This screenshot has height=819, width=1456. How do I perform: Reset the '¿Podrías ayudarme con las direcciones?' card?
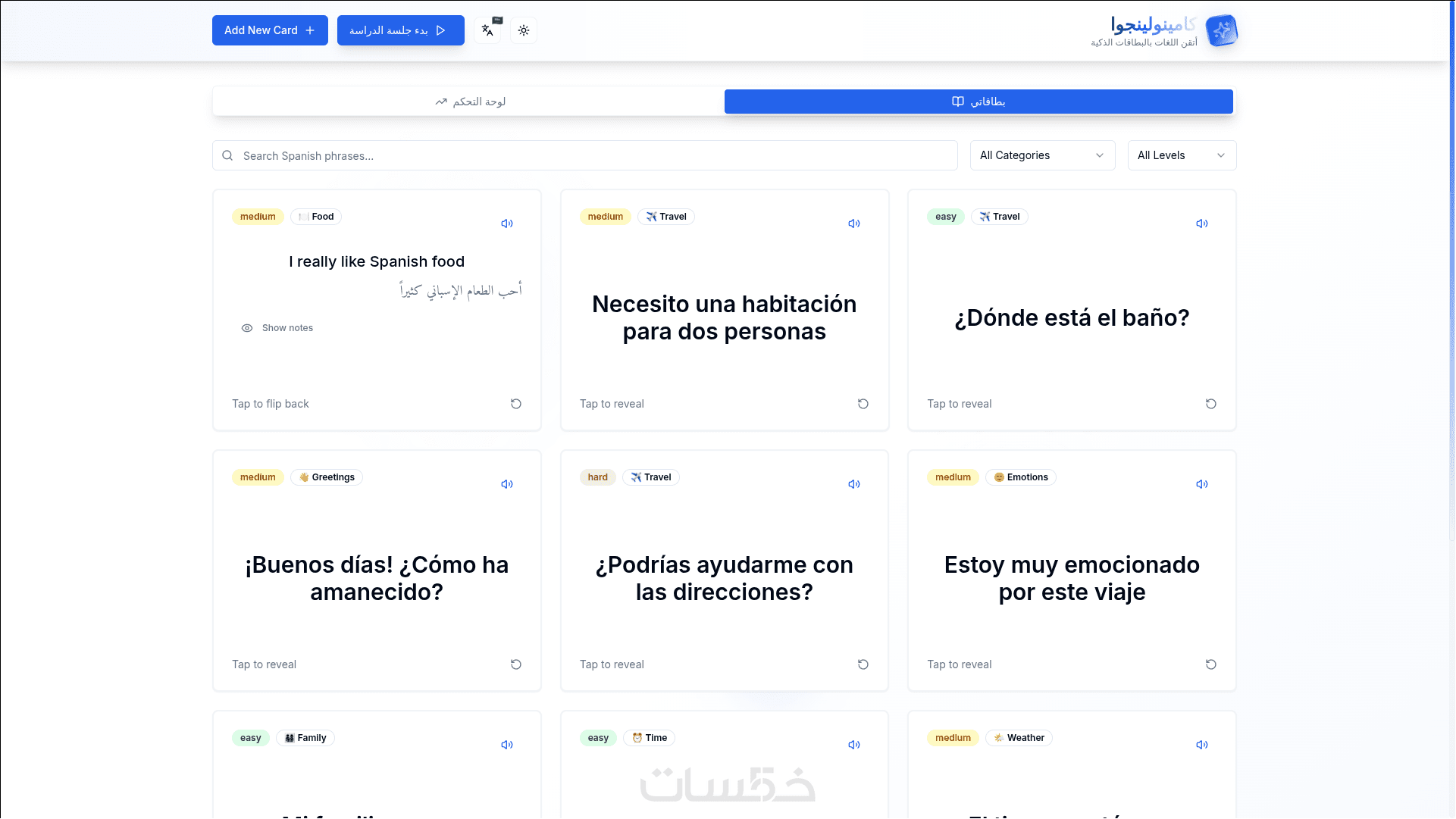pos(863,664)
